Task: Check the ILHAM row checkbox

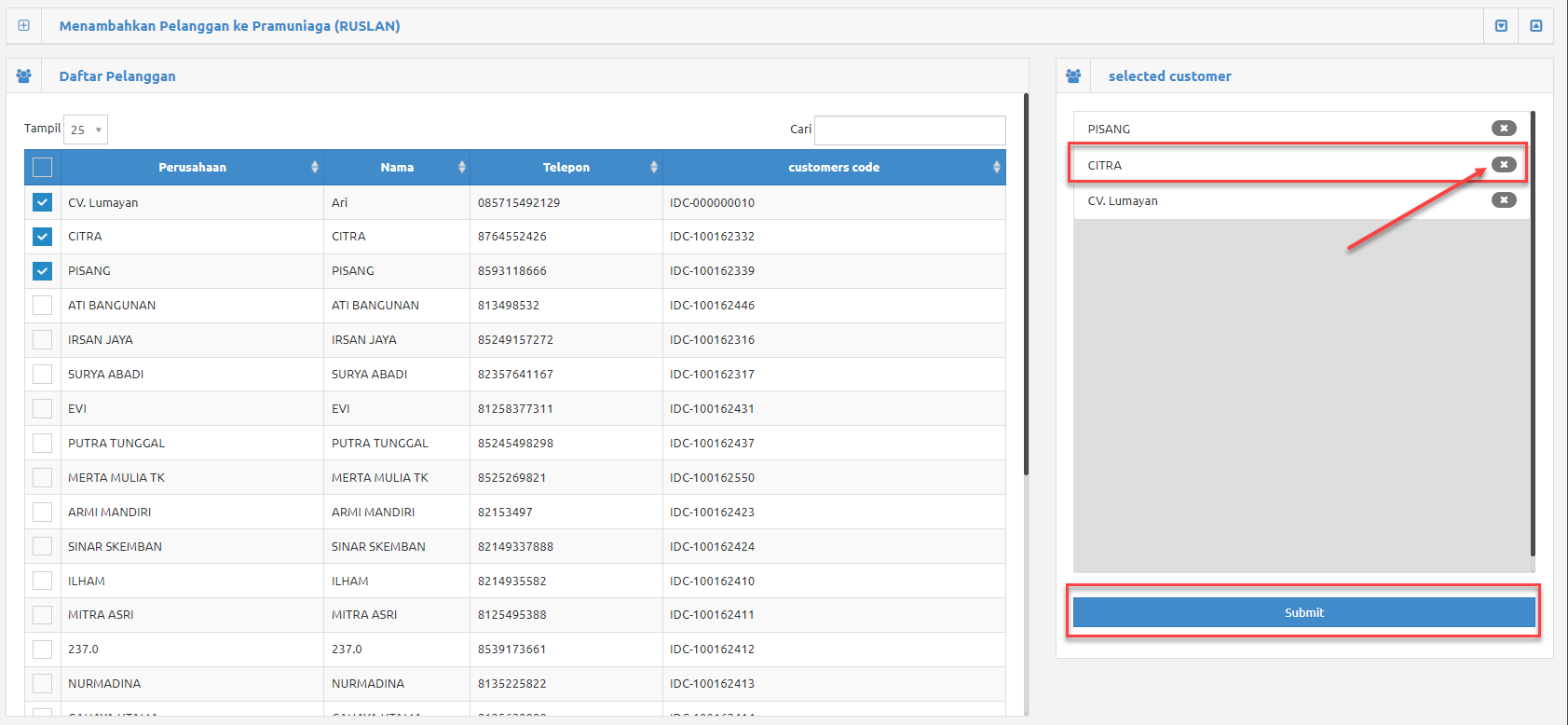Action: tap(42, 581)
